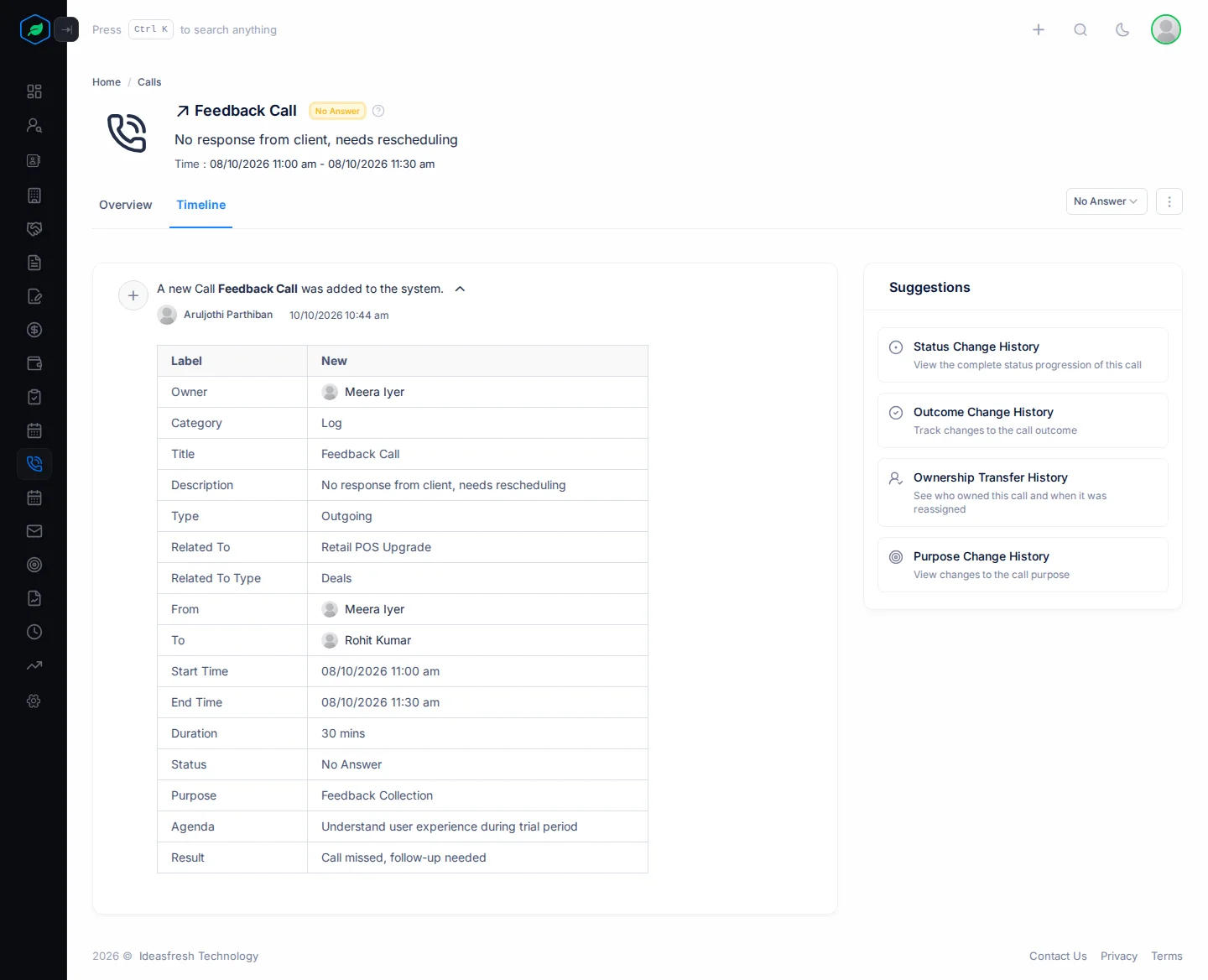
Task: Open Ownership Transfer History suggestion
Action: [1023, 493]
